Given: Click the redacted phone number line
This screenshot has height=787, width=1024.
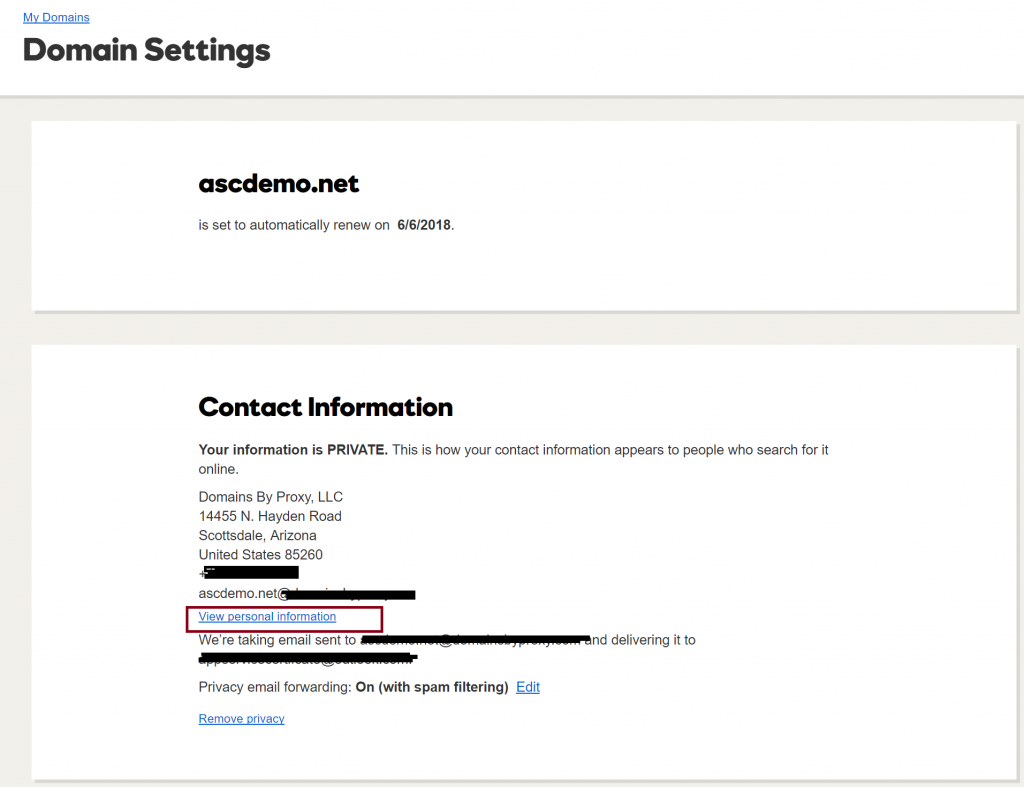Looking at the screenshot, I should pyautogui.click(x=250, y=573).
